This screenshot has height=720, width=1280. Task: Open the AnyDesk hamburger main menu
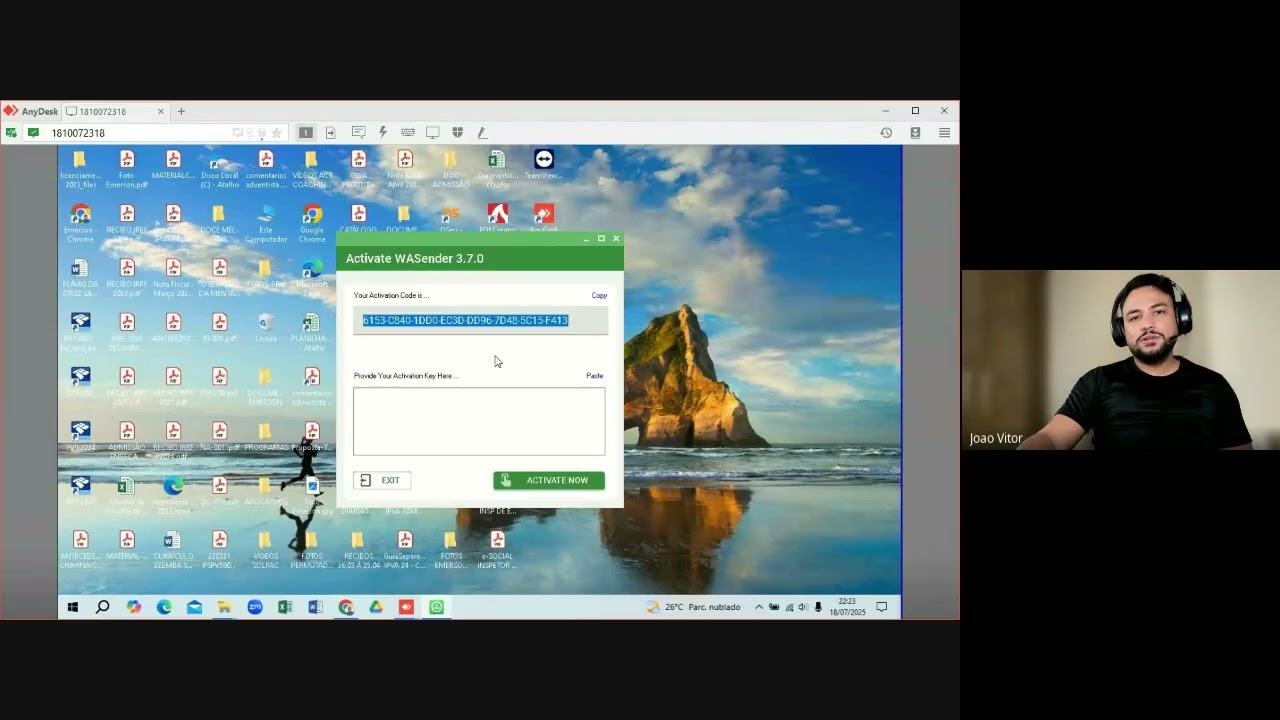pos(944,133)
